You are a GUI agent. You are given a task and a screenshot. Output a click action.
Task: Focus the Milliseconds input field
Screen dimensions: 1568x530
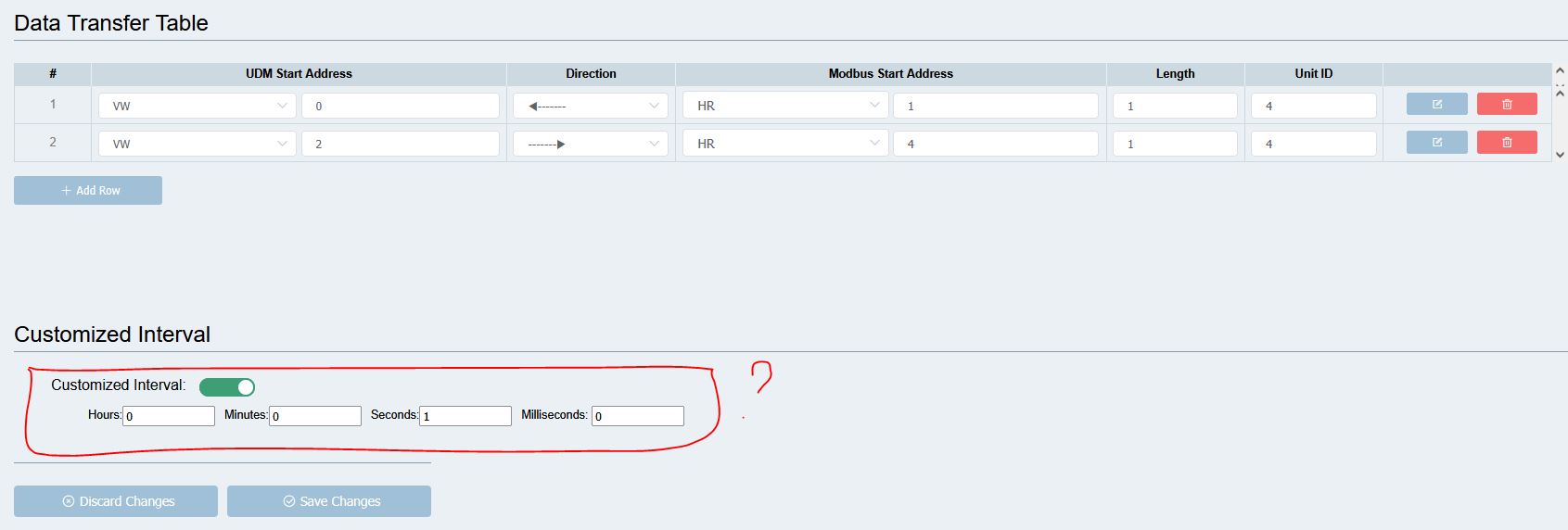tap(638, 416)
